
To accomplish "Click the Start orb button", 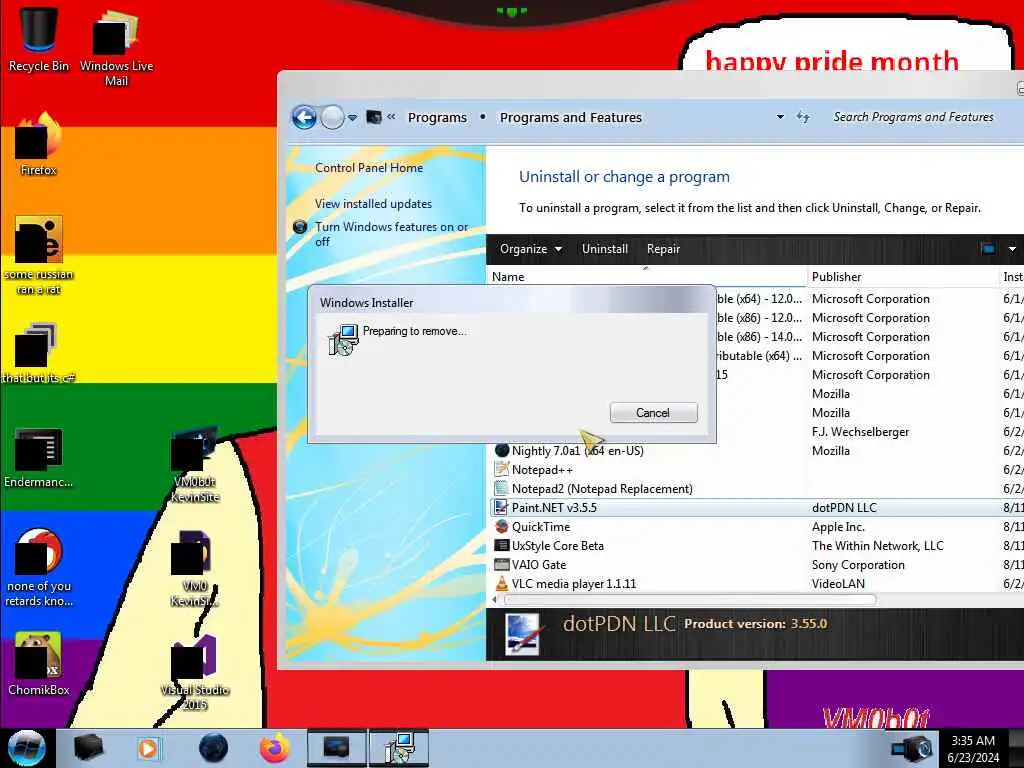I will (26, 748).
